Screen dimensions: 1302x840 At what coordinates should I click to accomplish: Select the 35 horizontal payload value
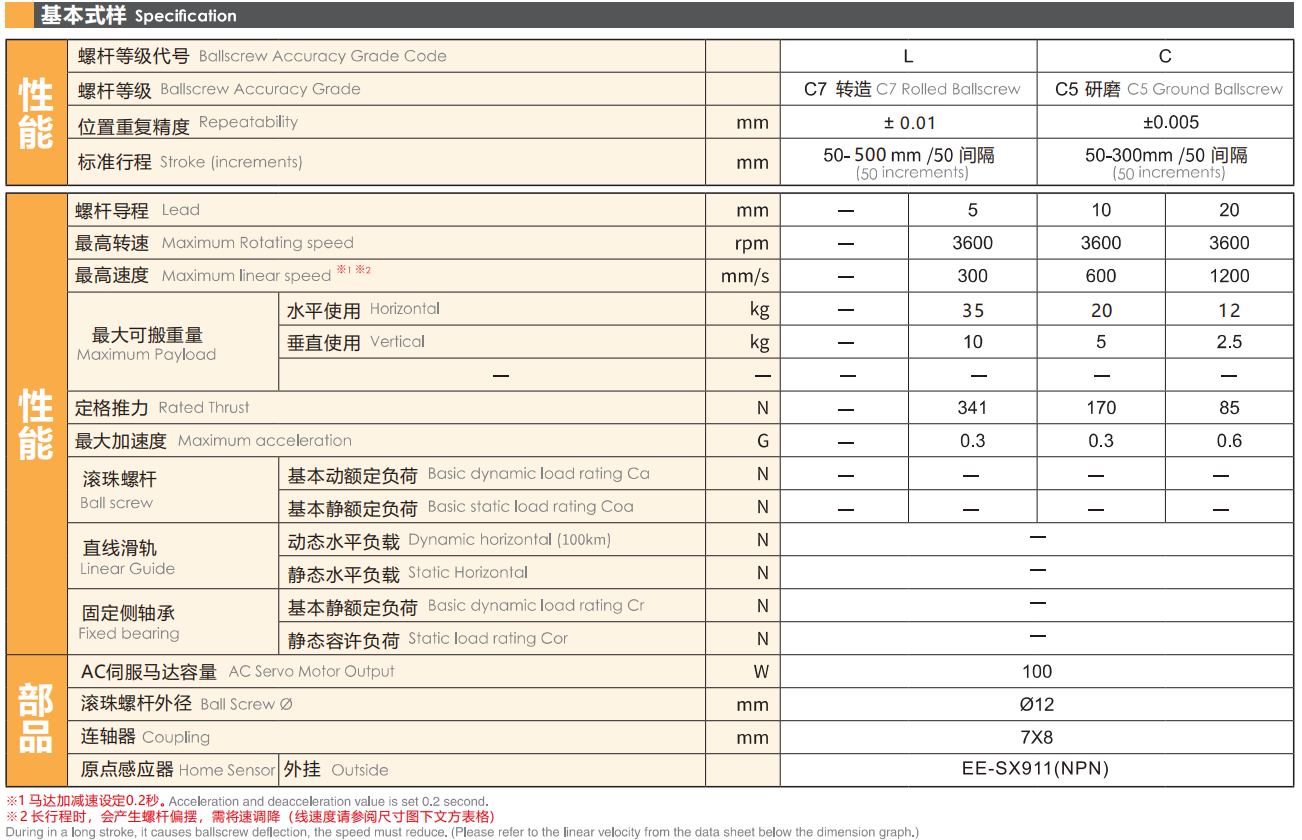973,310
